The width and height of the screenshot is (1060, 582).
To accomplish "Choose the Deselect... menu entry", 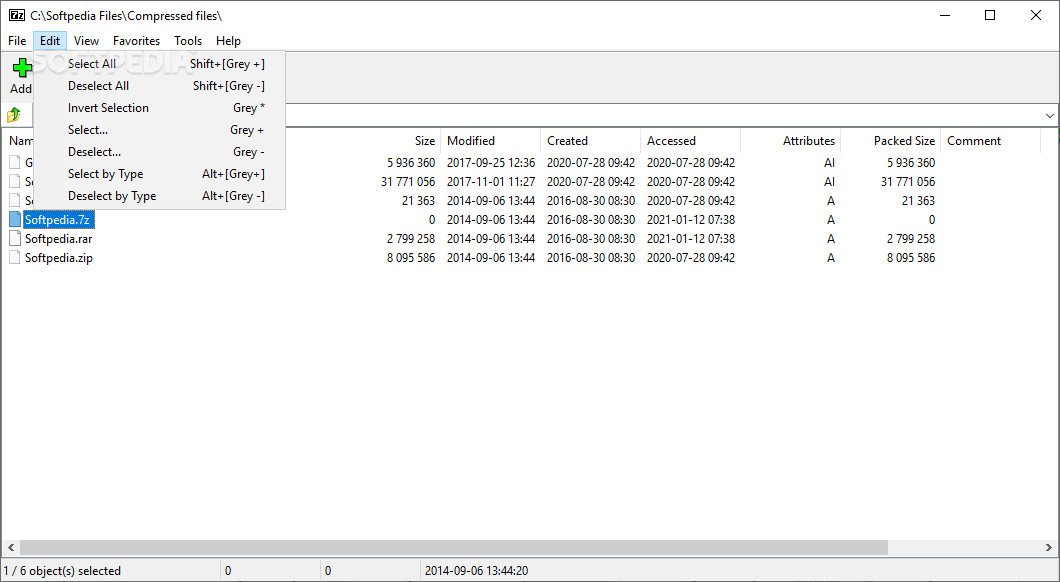I will 160,151.
